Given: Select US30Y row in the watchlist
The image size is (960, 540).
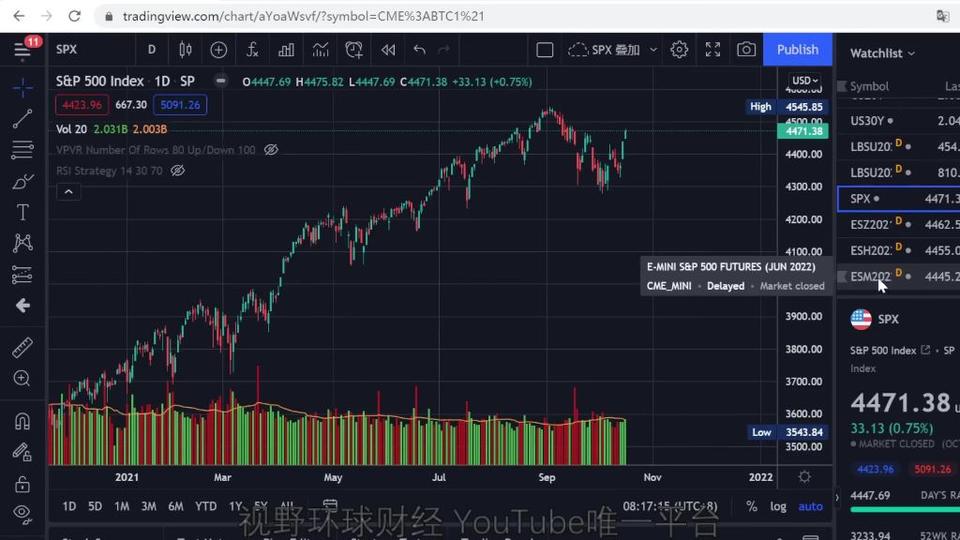Looking at the screenshot, I should [898, 121].
